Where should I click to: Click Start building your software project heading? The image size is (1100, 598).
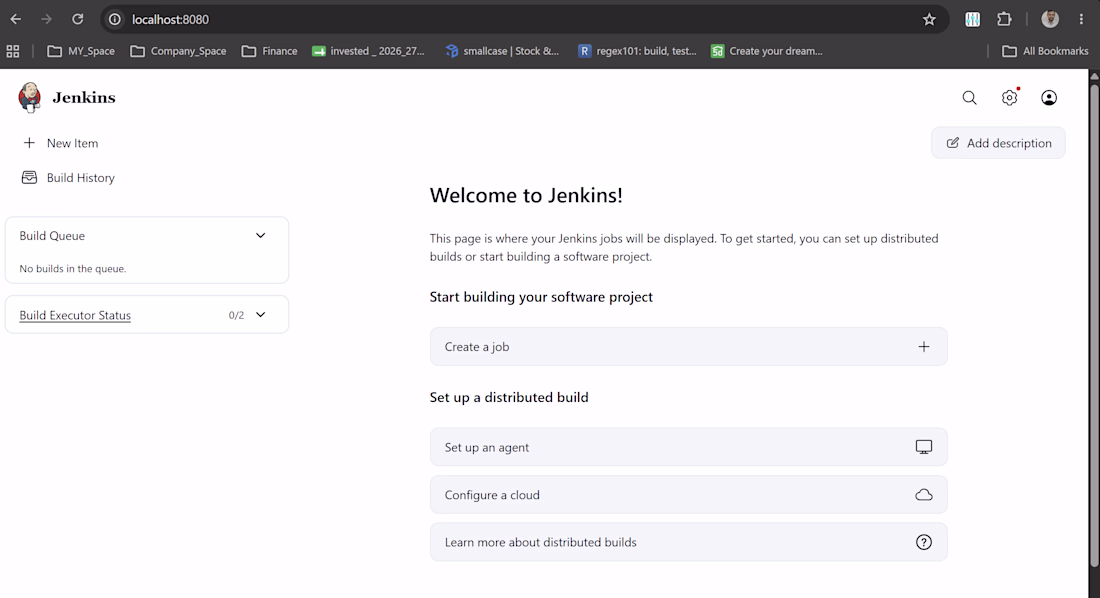(541, 297)
